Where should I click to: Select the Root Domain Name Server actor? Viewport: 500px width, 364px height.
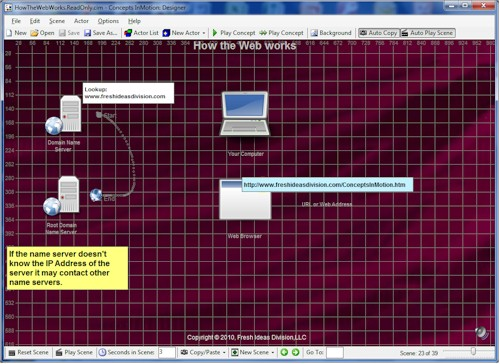(x=62, y=196)
